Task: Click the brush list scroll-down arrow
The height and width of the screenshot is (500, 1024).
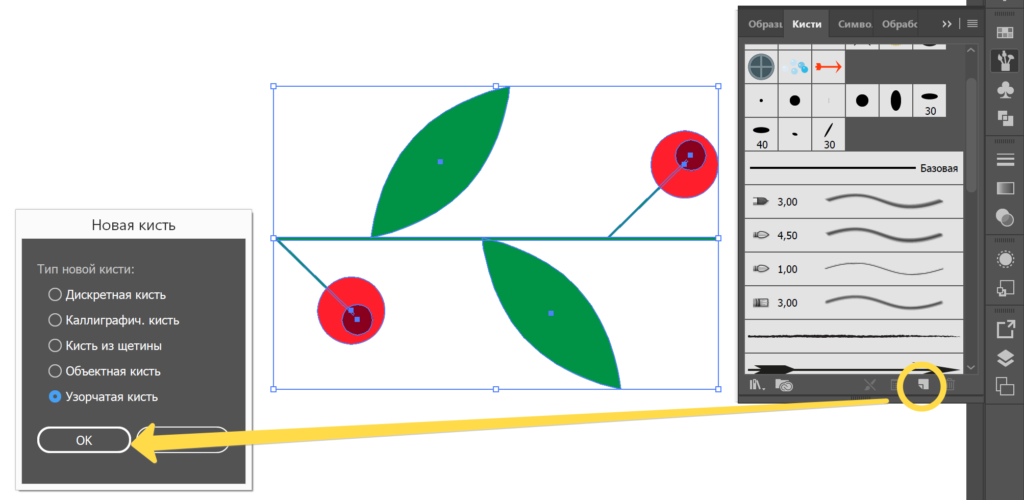Action: tap(970, 367)
